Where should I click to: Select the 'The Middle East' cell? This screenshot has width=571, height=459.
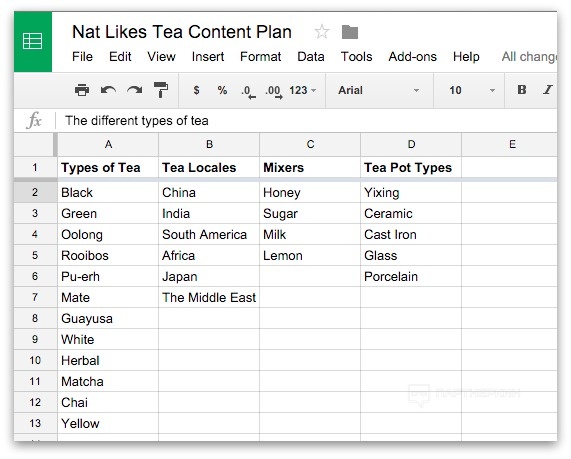click(209, 297)
